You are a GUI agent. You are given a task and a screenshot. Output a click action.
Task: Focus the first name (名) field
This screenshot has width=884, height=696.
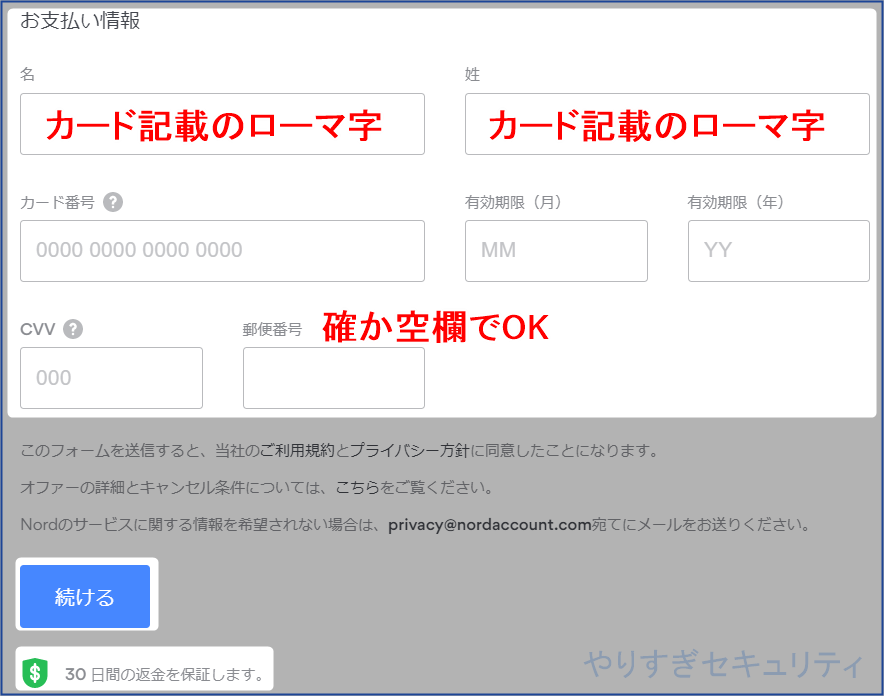tap(222, 124)
